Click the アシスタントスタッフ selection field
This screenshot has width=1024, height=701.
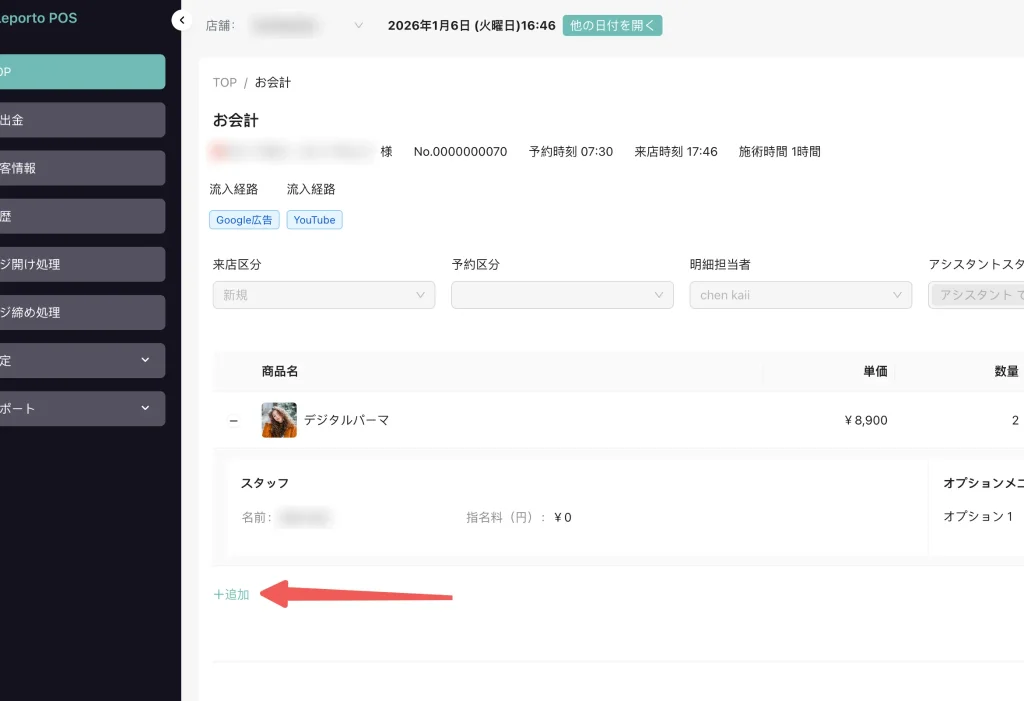[976, 295]
